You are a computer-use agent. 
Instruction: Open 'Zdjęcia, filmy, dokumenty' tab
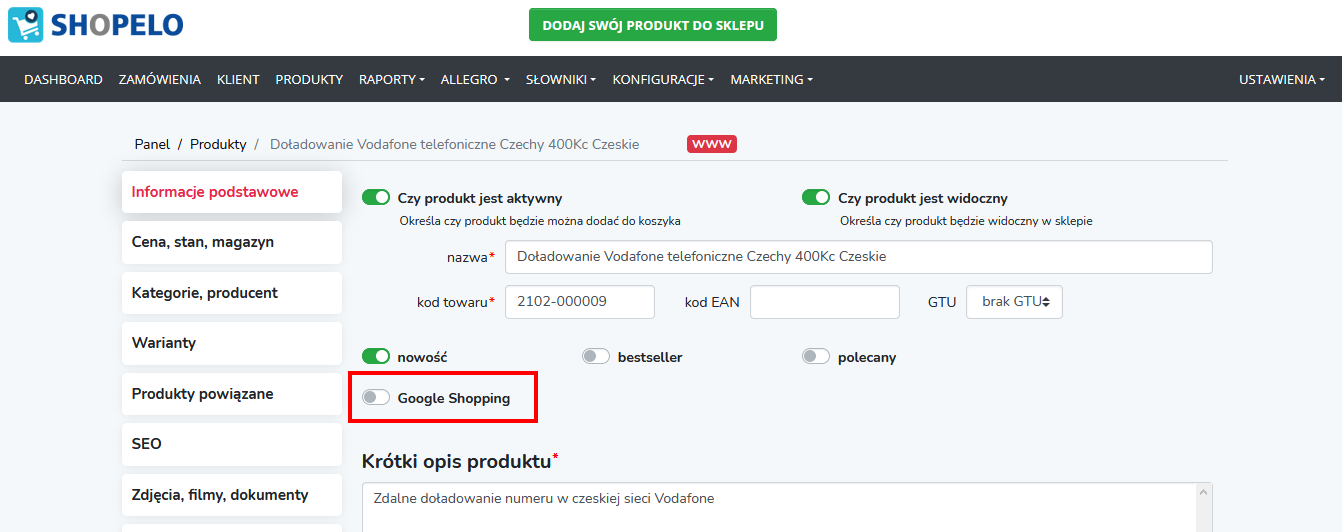(232, 495)
